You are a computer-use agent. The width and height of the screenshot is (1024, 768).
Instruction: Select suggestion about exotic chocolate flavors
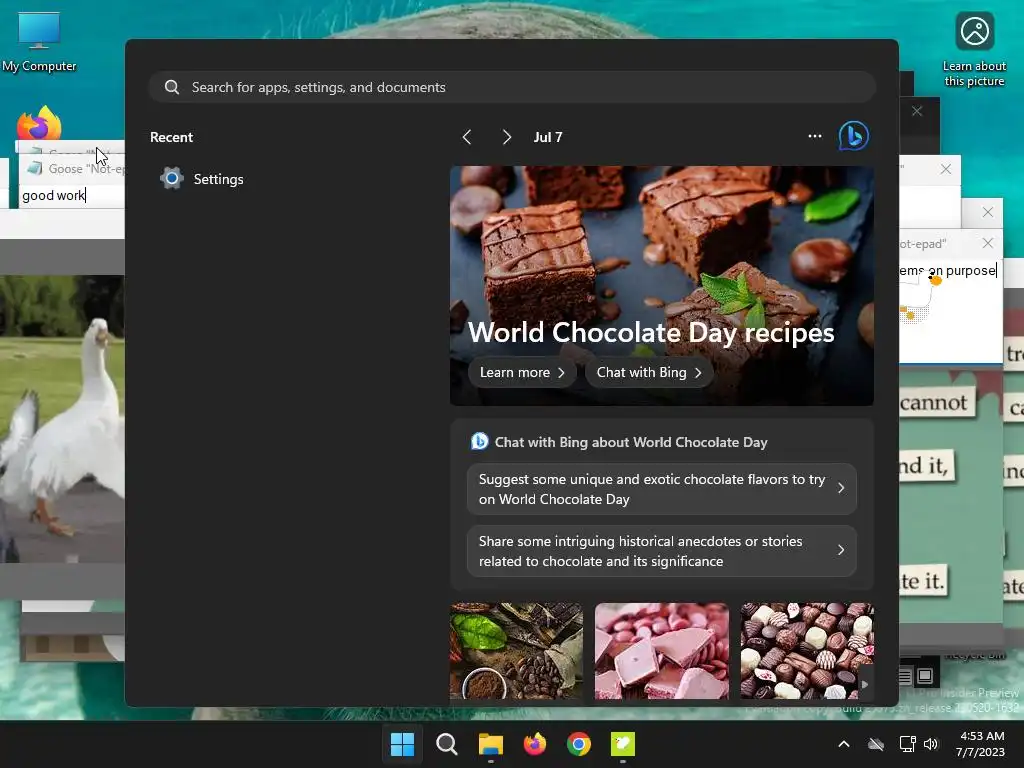coord(662,489)
